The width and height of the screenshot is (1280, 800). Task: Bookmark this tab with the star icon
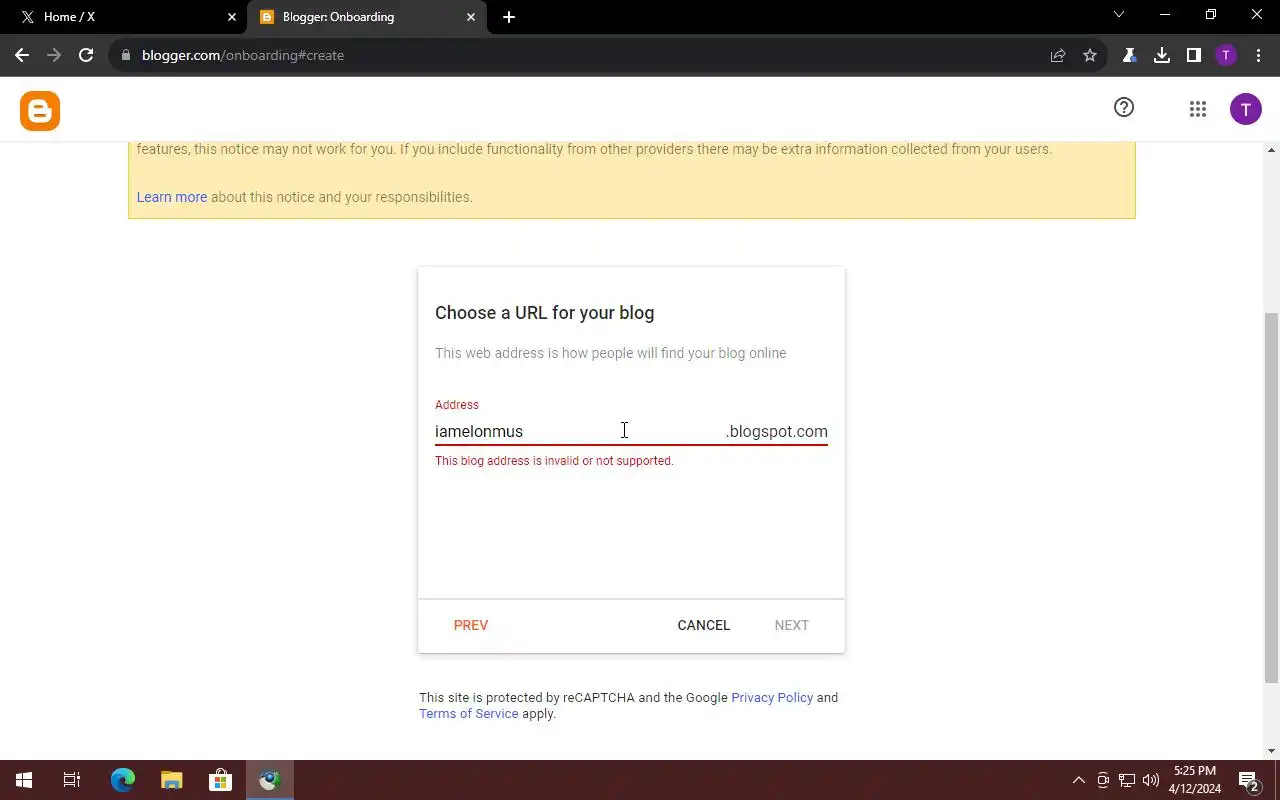pyautogui.click(x=1090, y=56)
